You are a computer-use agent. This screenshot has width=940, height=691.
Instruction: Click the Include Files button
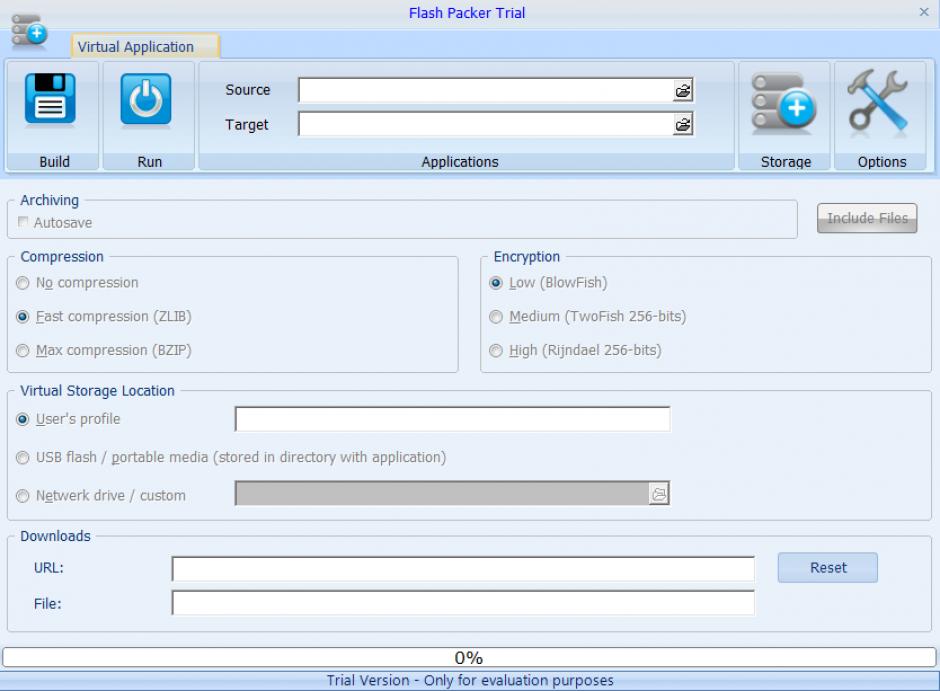[x=867, y=218]
